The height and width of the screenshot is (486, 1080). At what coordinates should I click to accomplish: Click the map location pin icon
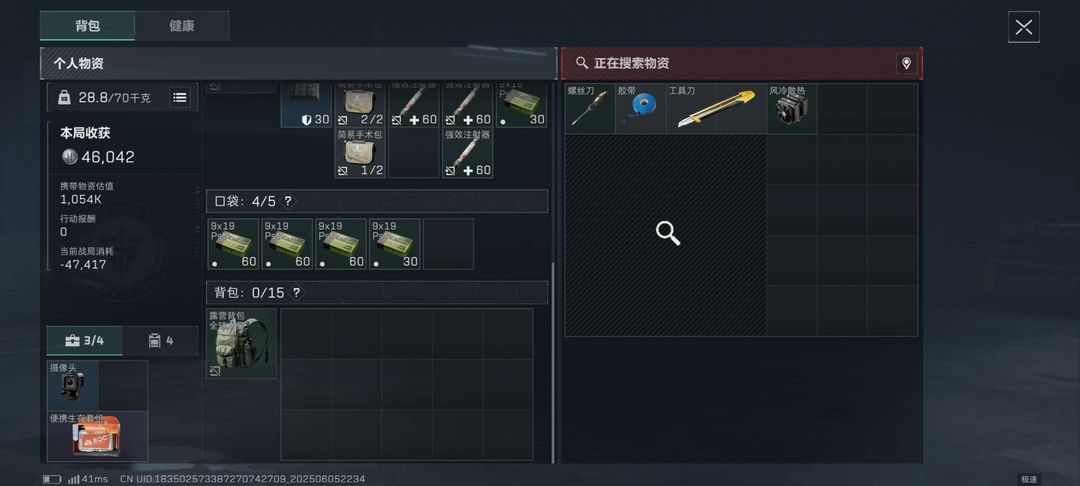[906, 63]
